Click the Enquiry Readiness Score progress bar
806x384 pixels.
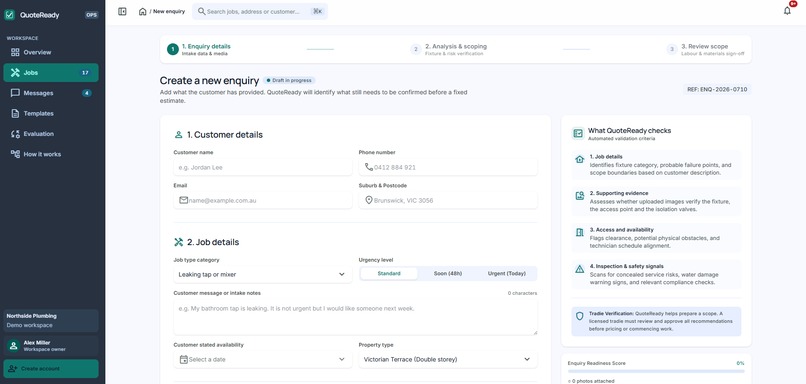tap(656, 371)
